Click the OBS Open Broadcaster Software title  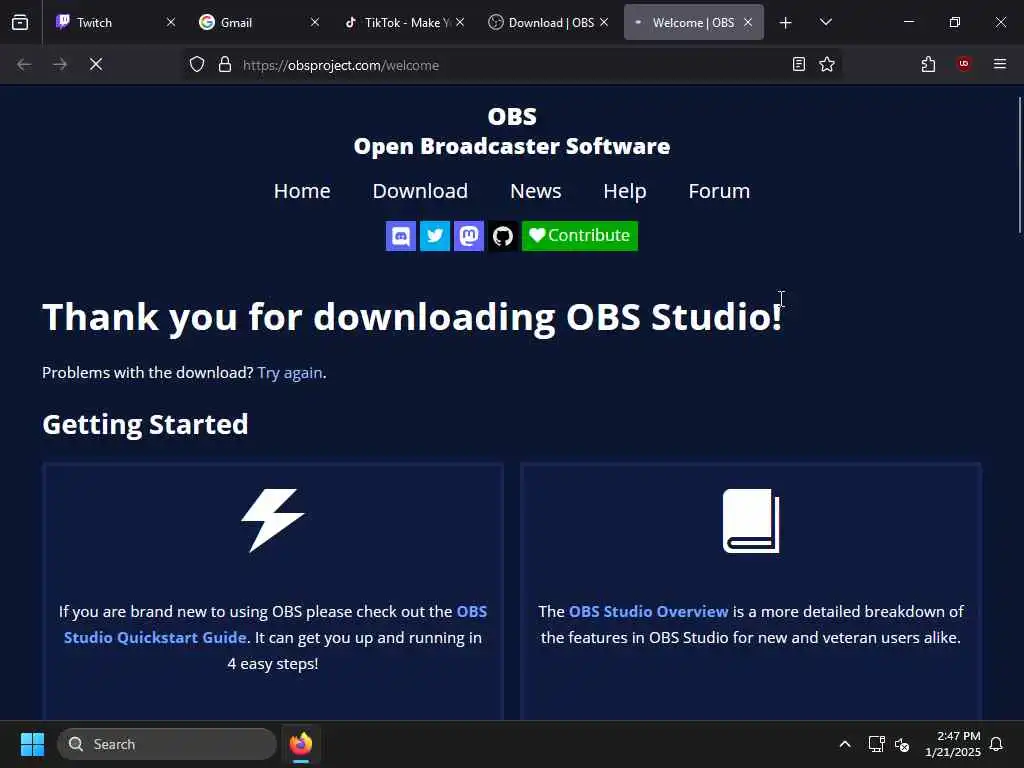[x=512, y=131]
